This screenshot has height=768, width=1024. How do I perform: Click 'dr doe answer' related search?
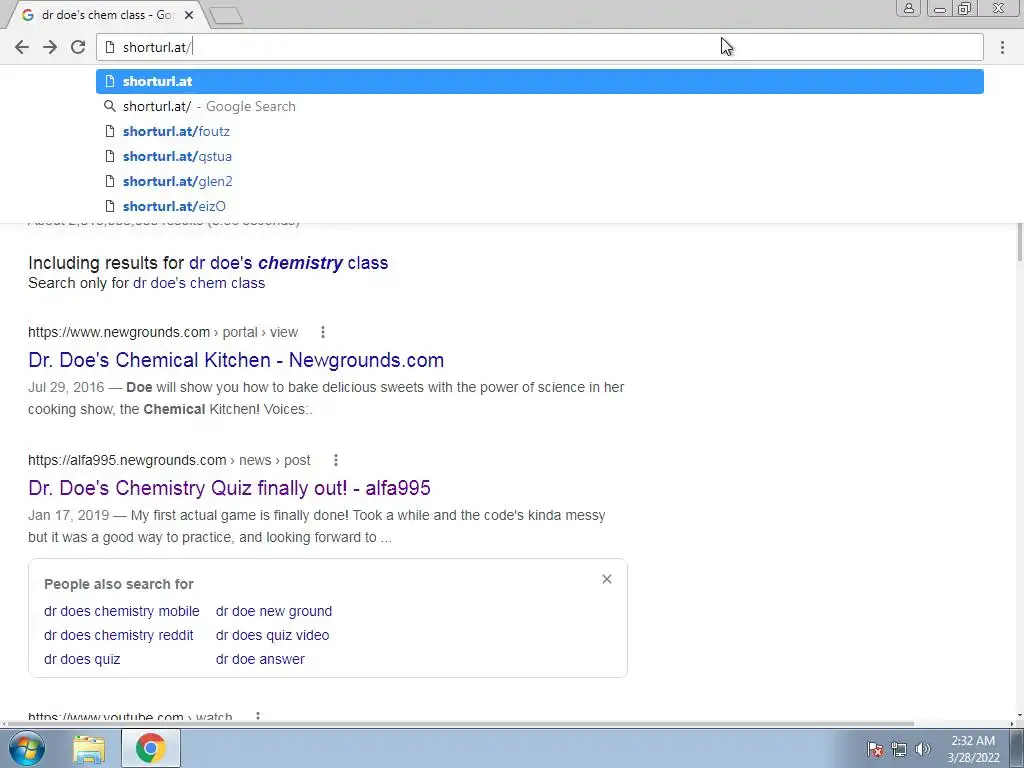(x=260, y=659)
